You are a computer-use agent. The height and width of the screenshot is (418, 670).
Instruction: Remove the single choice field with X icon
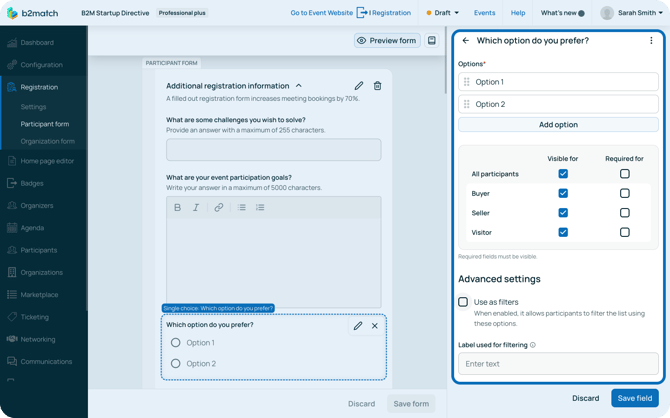(375, 326)
